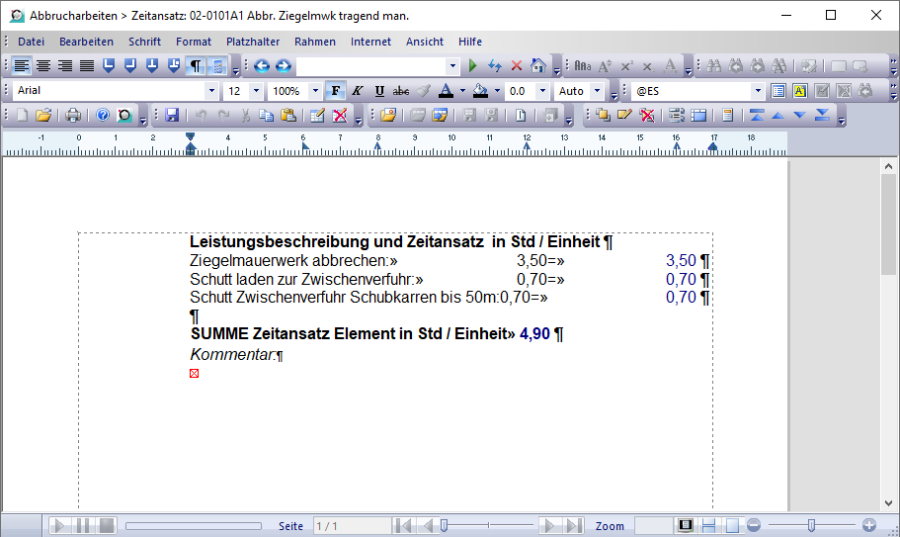Open the Format menu

193,42
